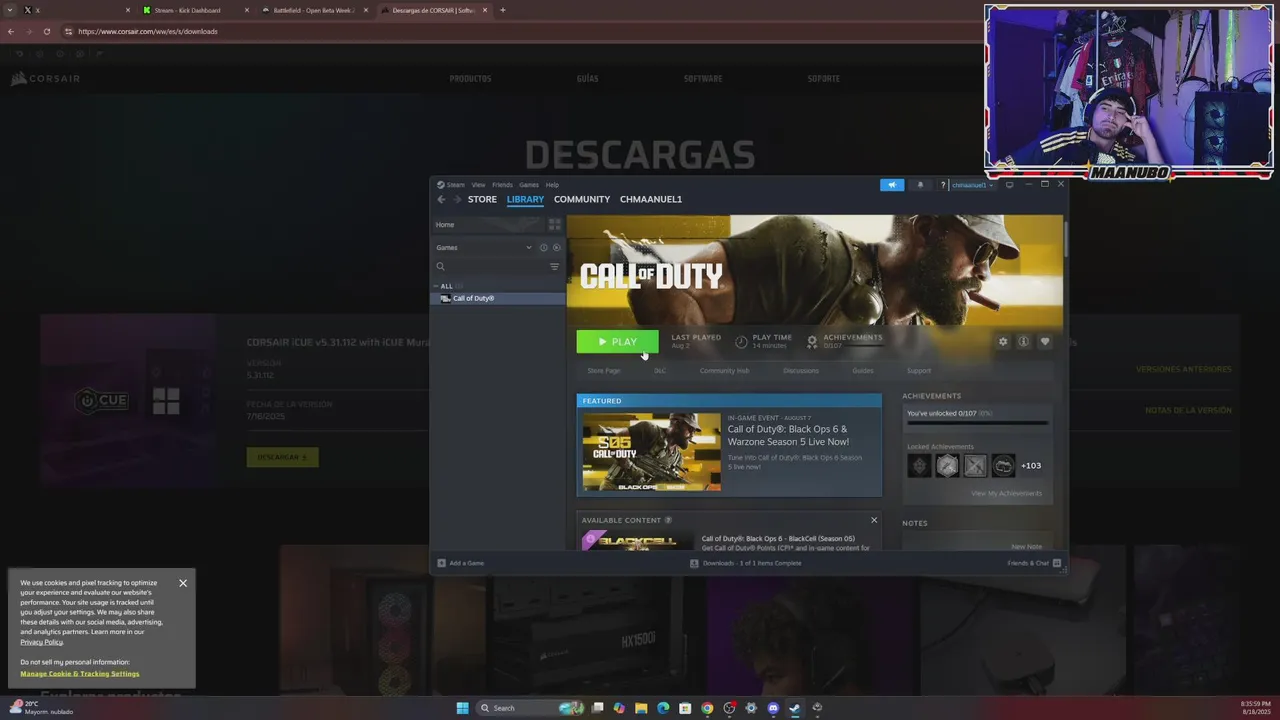Screen dimensions: 1280x720
Task: Open the CHMAANUEL1 profile tab
Action: click(651, 199)
